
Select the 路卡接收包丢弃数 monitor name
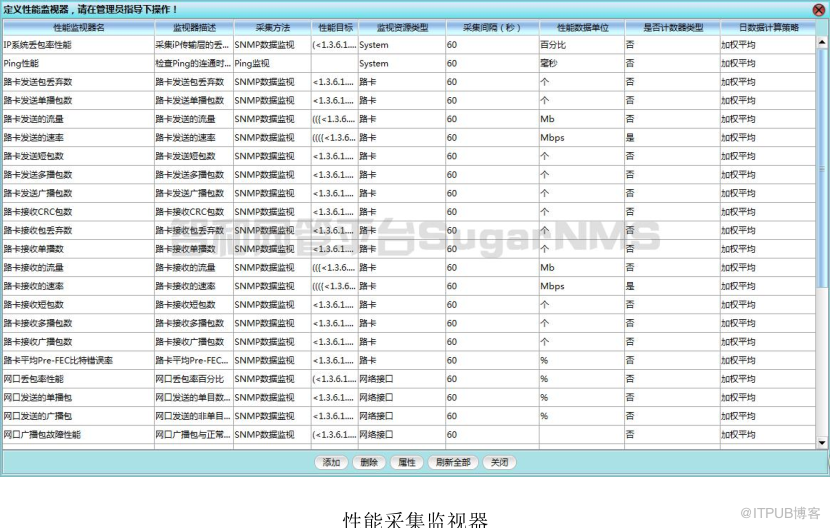[x=38, y=230]
